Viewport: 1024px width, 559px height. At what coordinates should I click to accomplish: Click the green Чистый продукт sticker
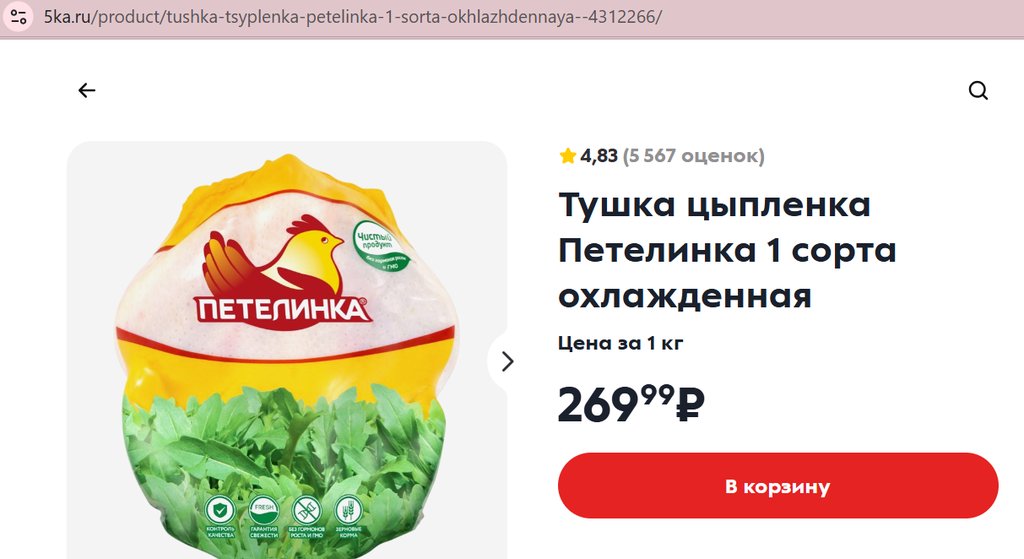[383, 248]
